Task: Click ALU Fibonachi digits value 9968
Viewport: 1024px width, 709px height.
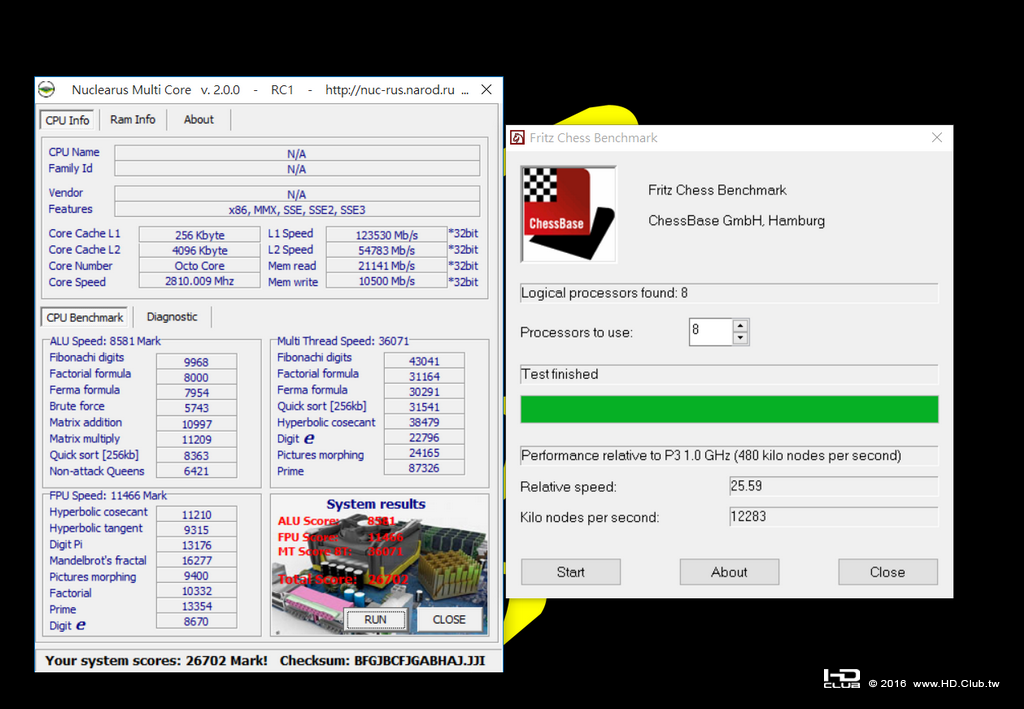Action: pos(196,362)
